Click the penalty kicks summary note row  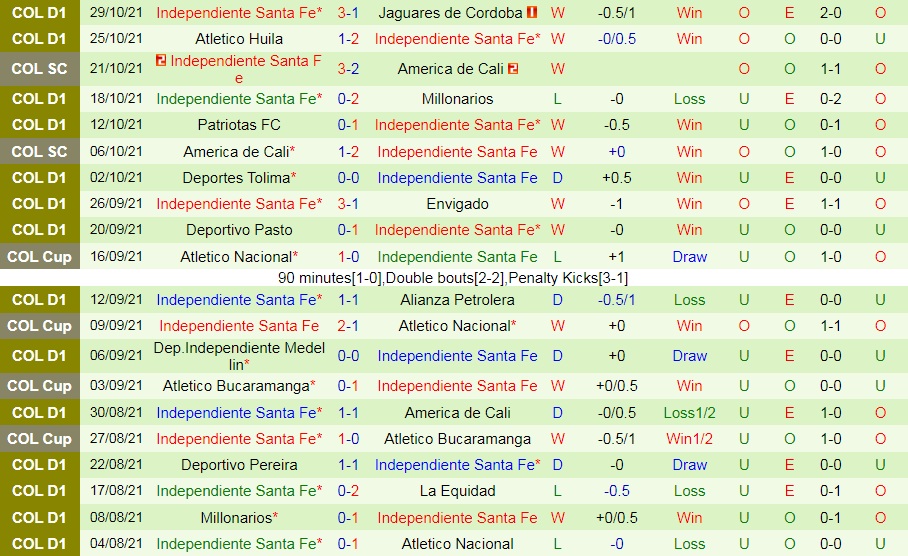[x=454, y=278]
